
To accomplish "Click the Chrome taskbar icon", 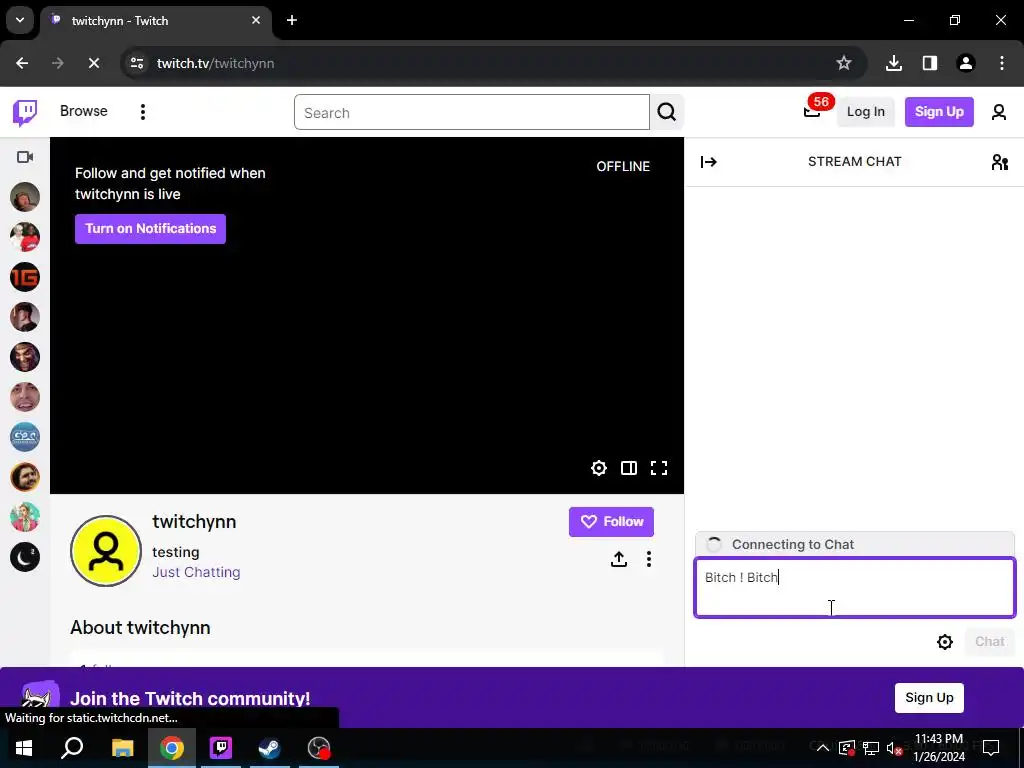I will tap(172, 748).
